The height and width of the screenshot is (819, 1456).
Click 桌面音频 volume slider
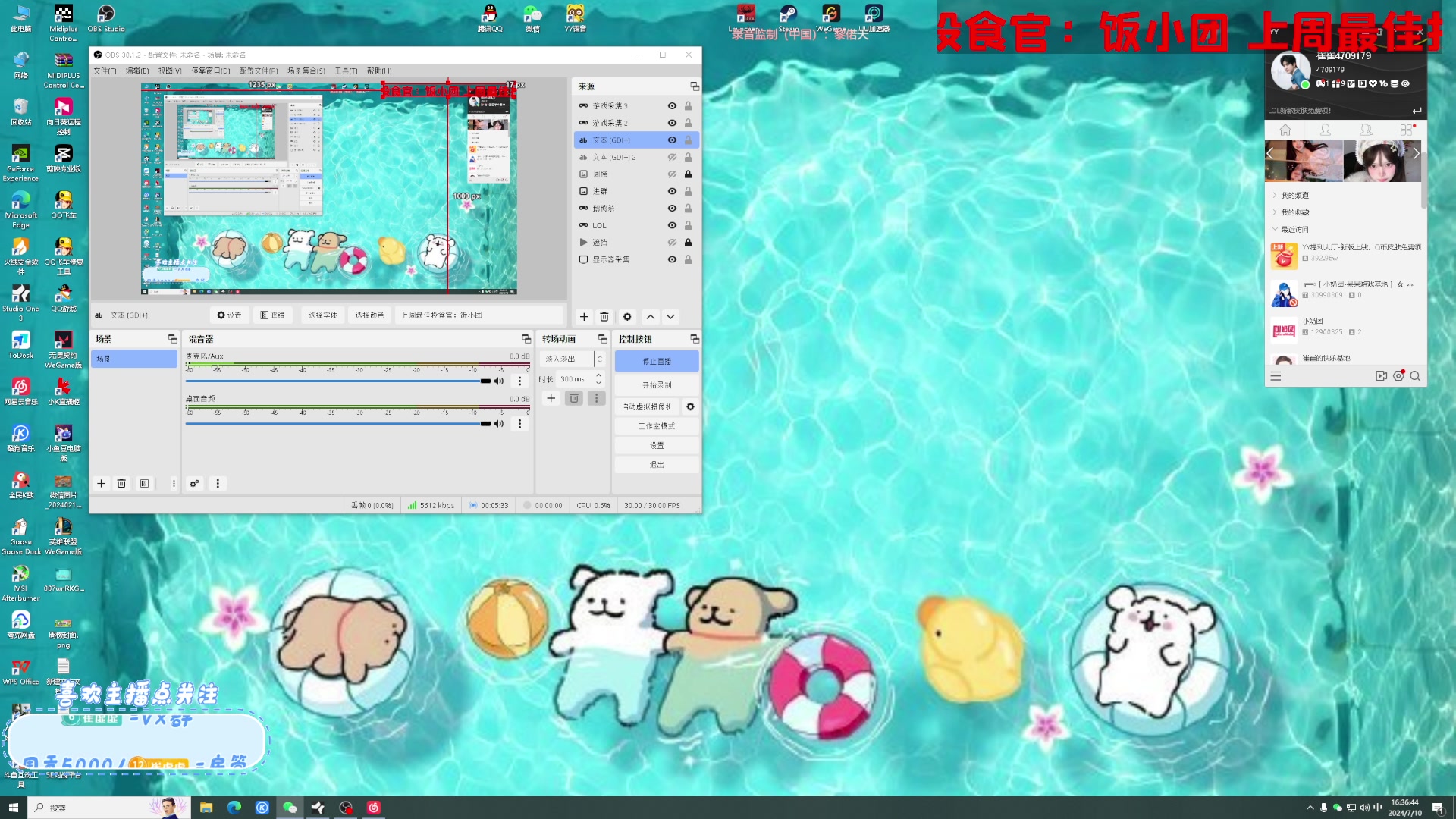coord(338,424)
